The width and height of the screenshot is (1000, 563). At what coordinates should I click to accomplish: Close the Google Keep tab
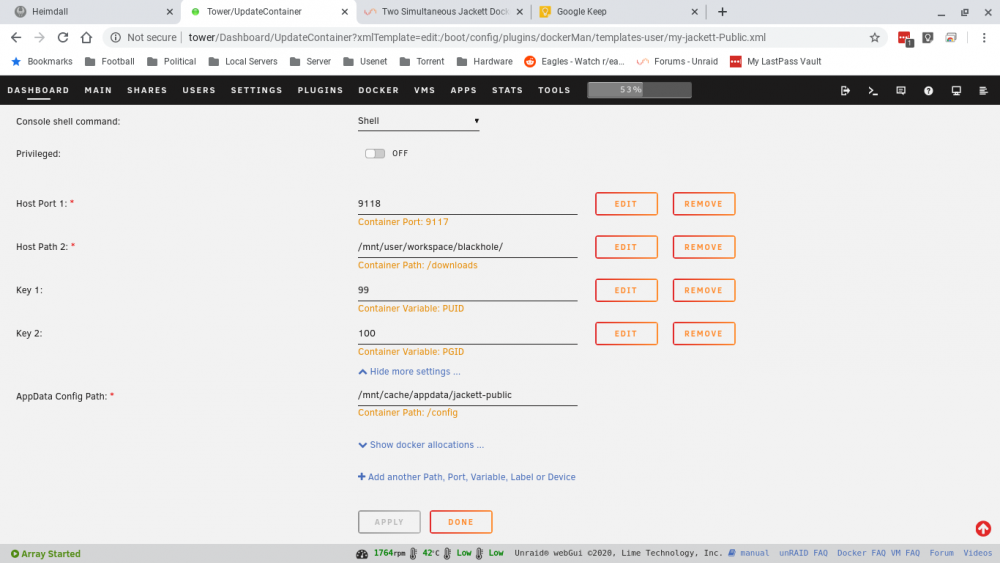[695, 11]
